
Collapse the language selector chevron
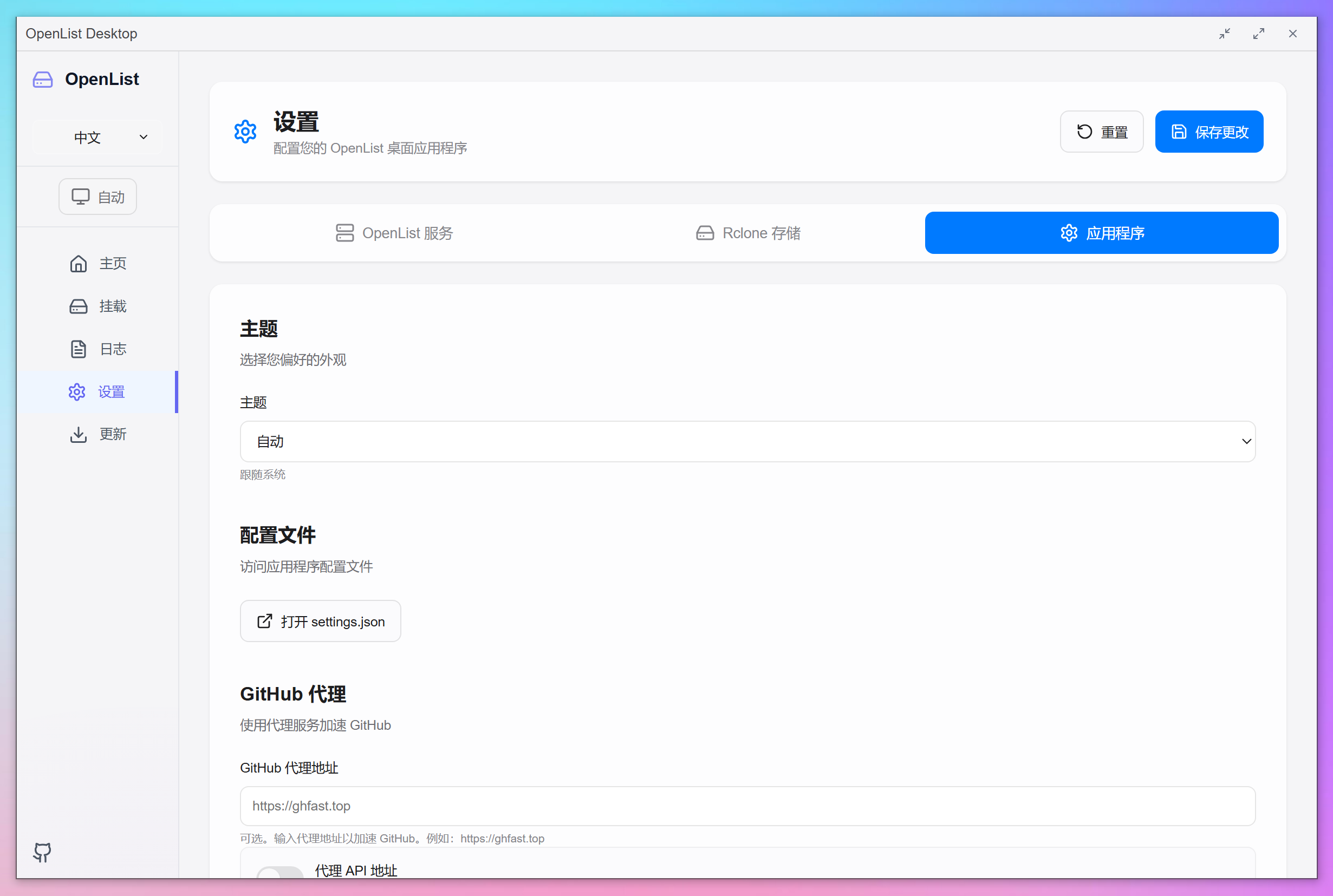(144, 137)
